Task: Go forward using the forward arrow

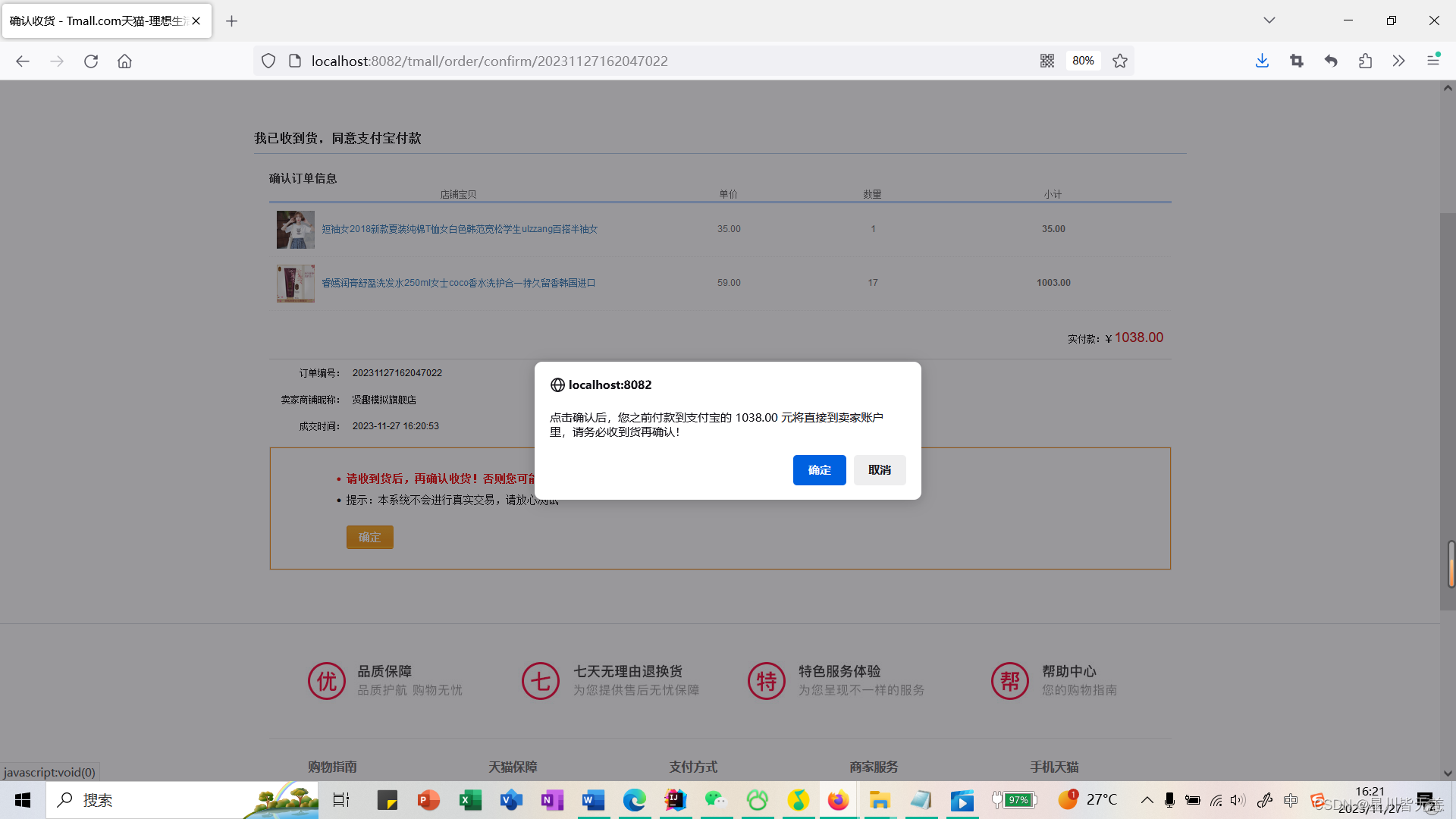Action: tap(57, 61)
